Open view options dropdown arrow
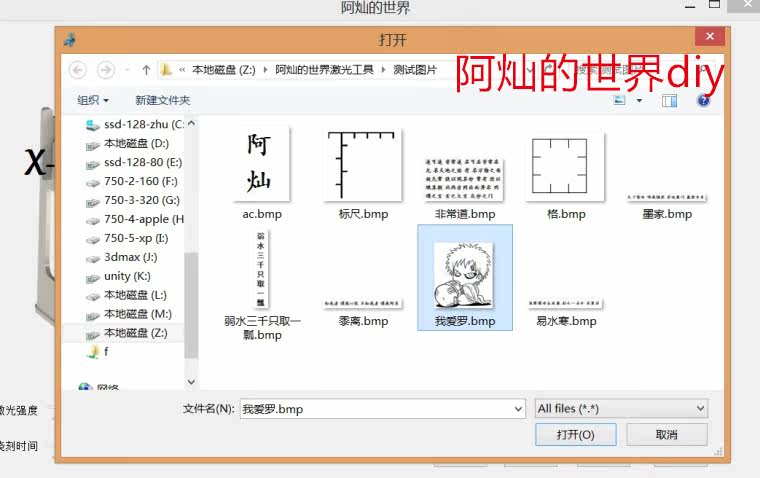Image resolution: width=760 pixels, height=478 pixels. click(639, 100)
